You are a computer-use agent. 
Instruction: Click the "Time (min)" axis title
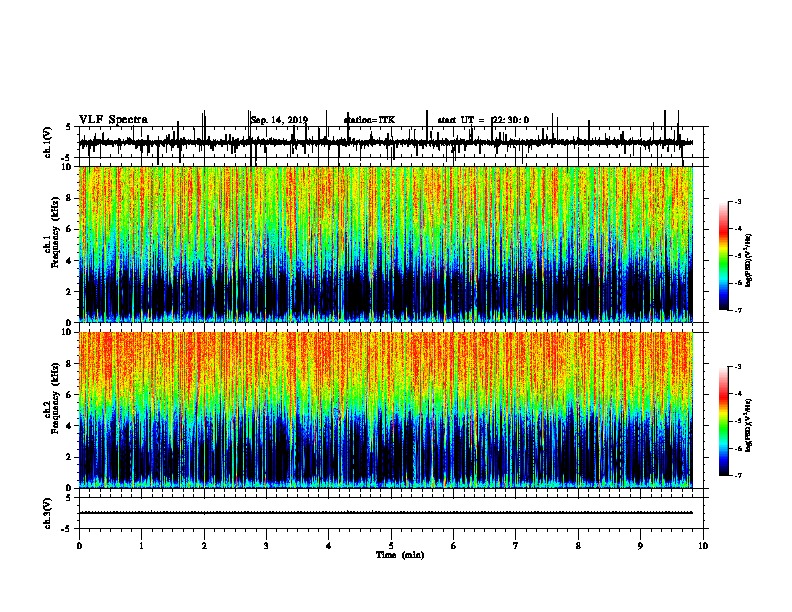pos(400,555)
